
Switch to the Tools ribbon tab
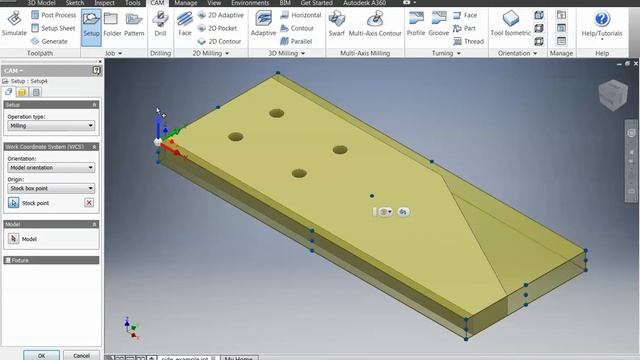pyautogui.click(x=133, y=3)
